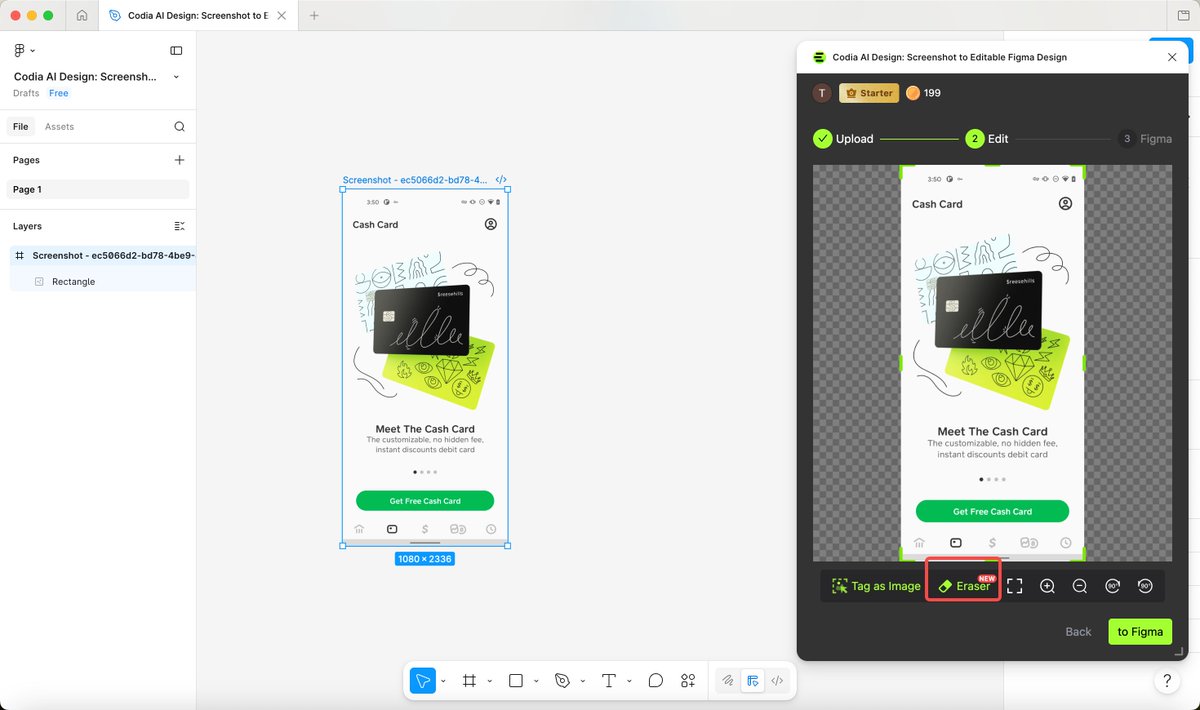Zoom out on the plugin preview

(1080, 586)
